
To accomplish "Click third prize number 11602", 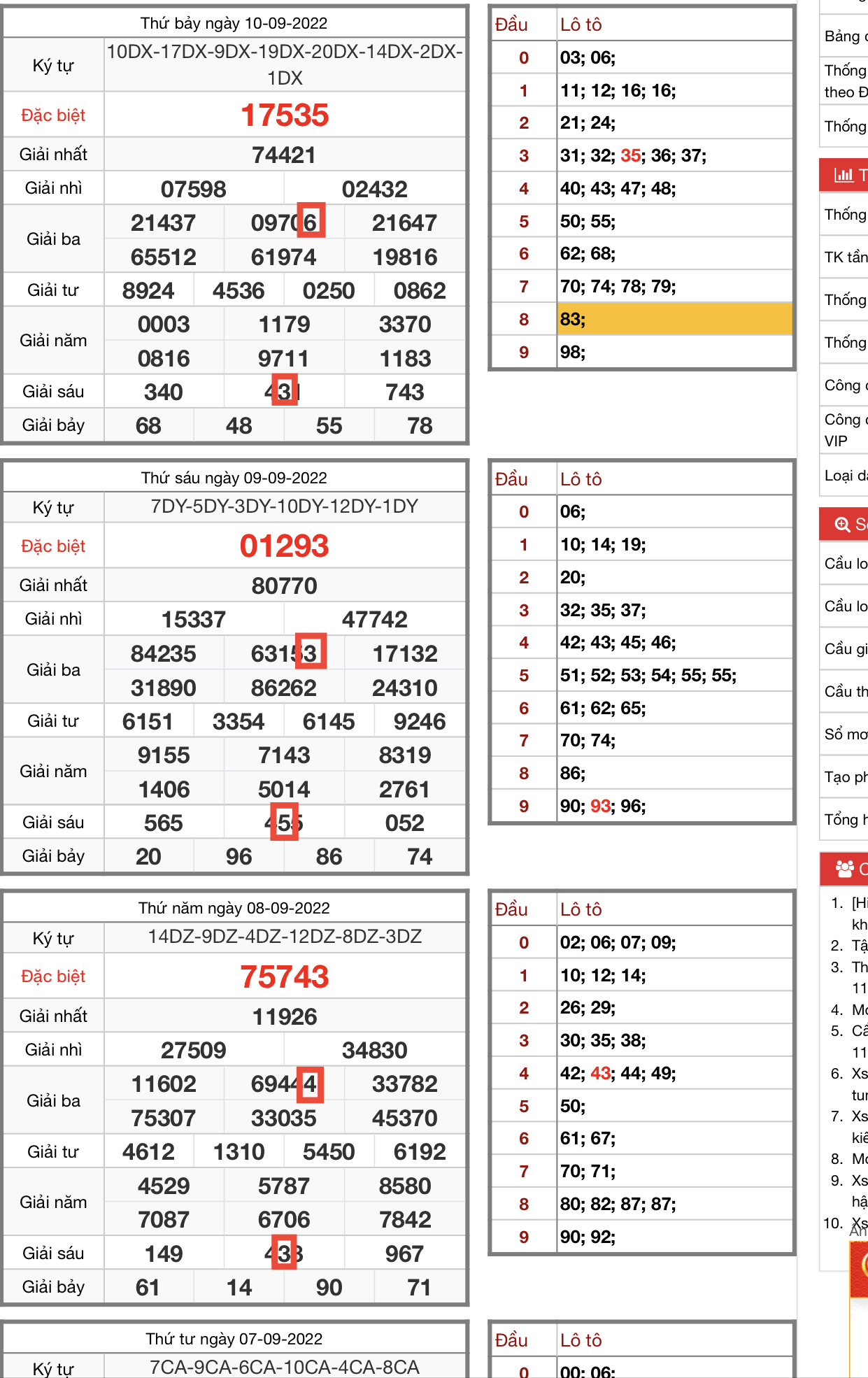I will pyautogui.click(x=164, y=1084).
